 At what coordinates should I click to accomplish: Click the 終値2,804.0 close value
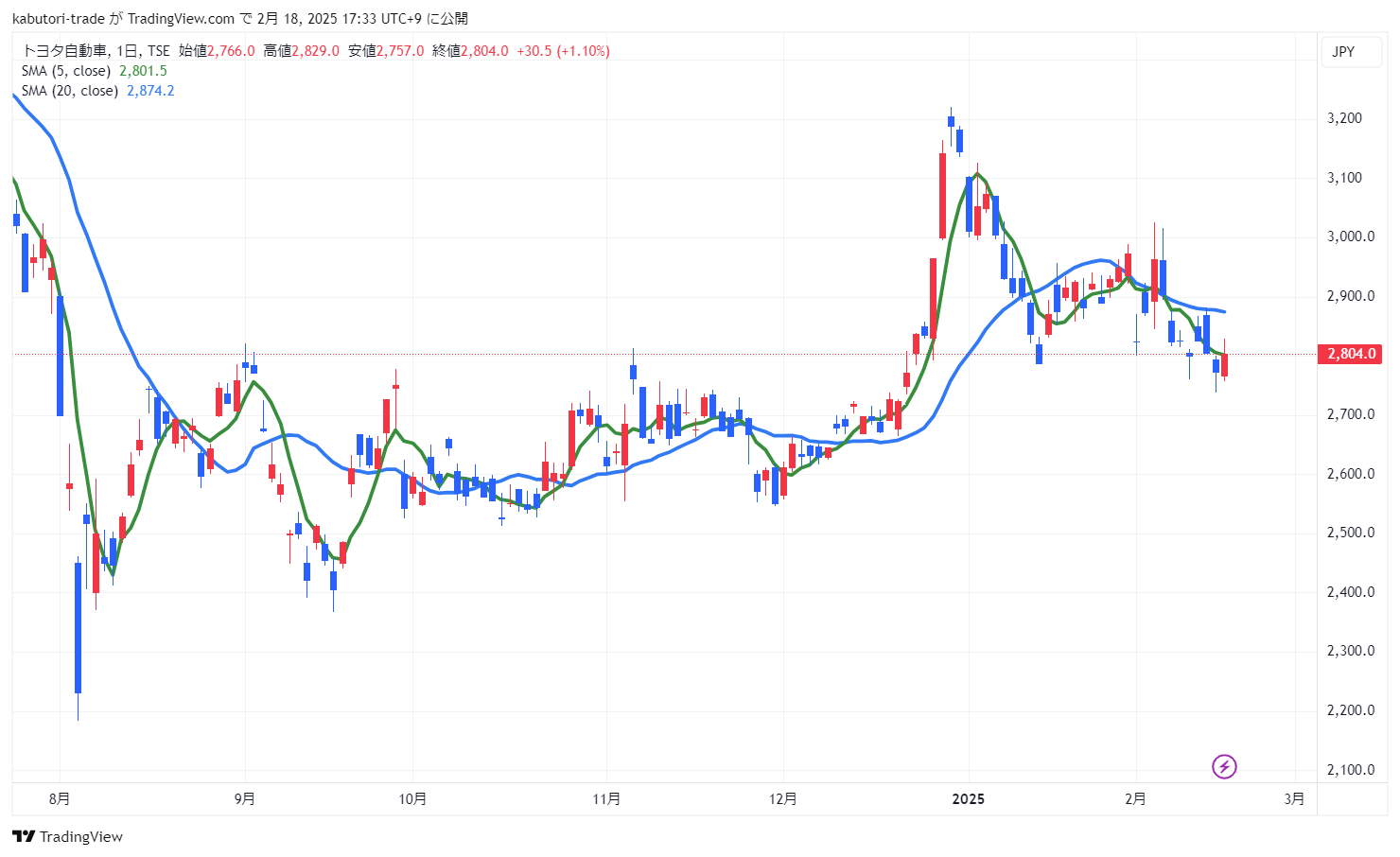[470, 51]
